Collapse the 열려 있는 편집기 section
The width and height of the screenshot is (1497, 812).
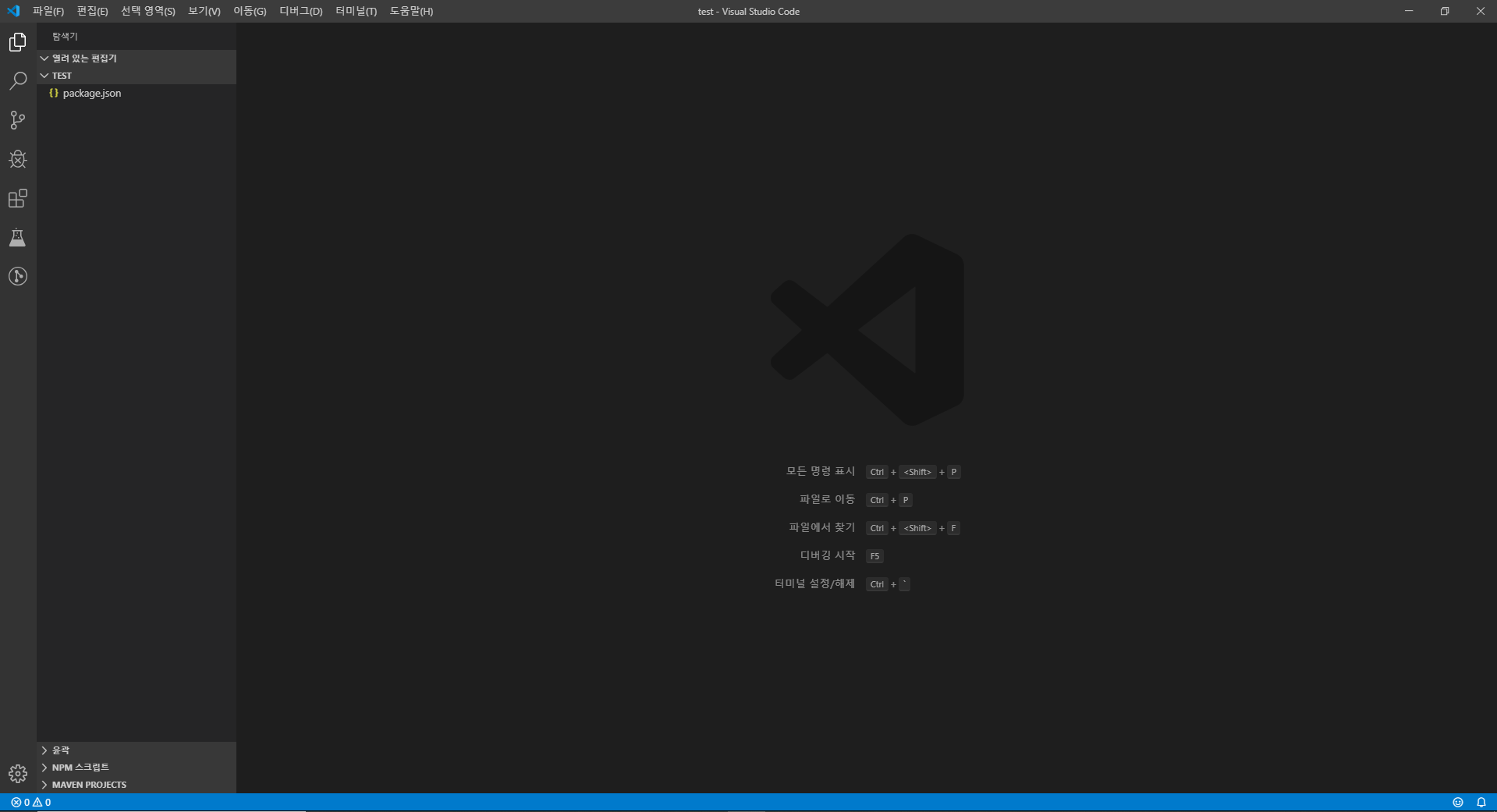pyautogui.click(x=137, y=59)
